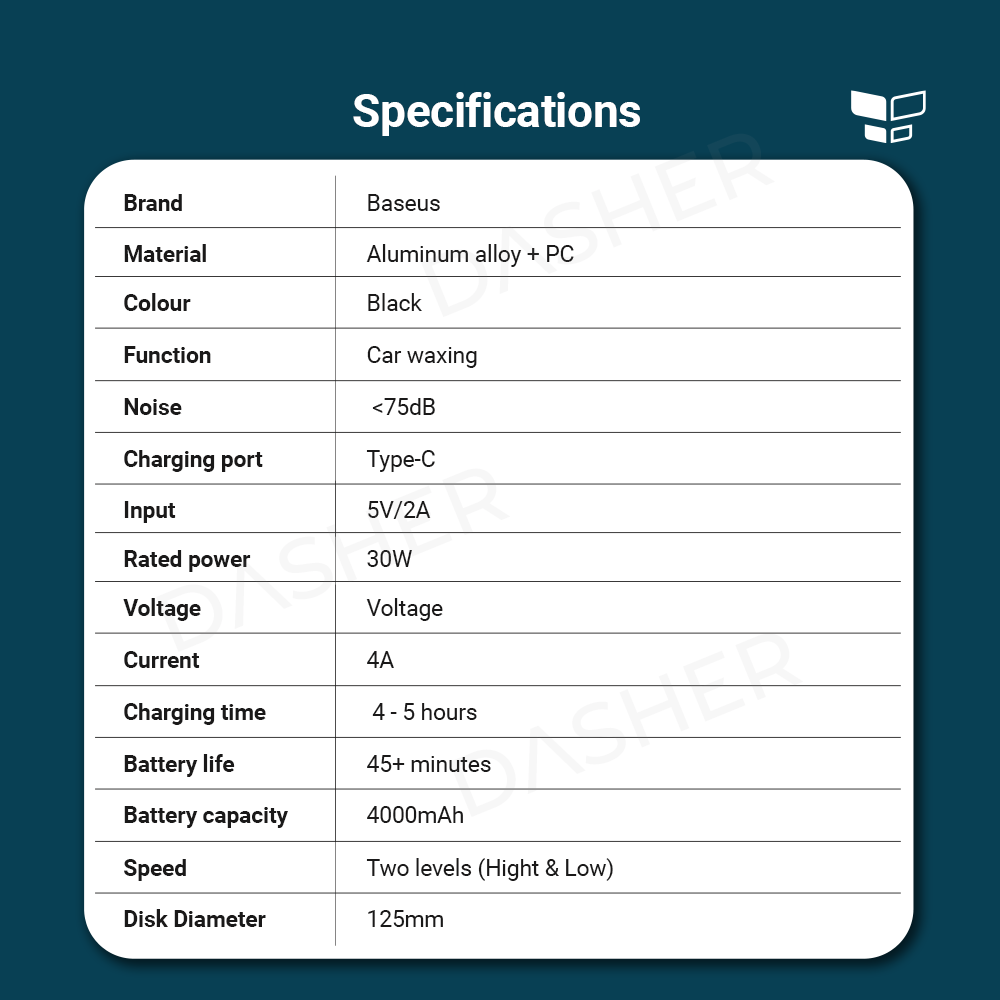Select the Battery life label

(x=179, y=764)
